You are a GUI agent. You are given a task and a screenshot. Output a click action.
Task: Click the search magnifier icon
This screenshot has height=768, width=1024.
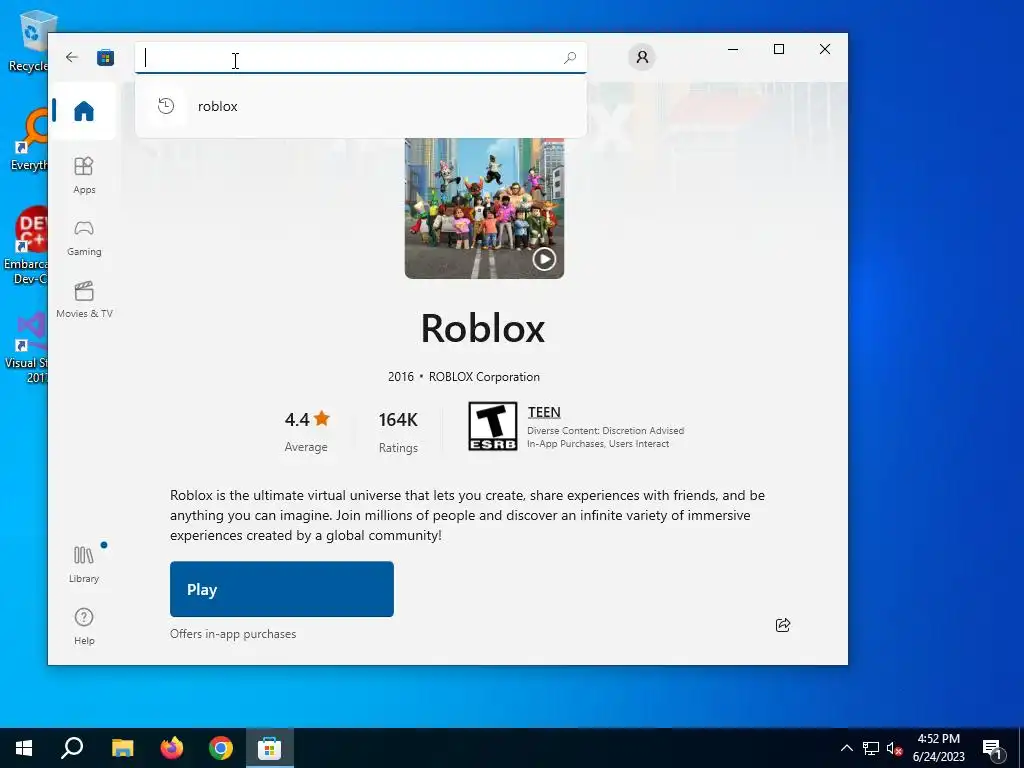point(569,57)
